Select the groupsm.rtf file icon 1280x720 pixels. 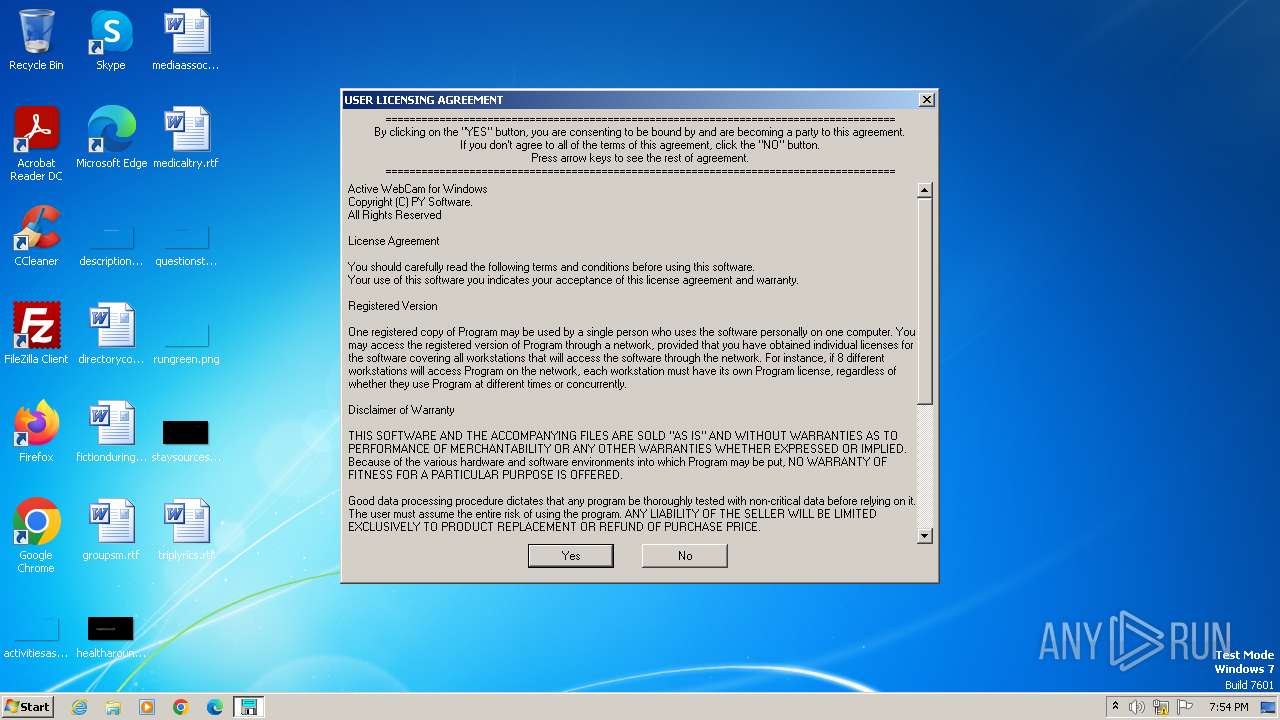(x=111, y=530)
